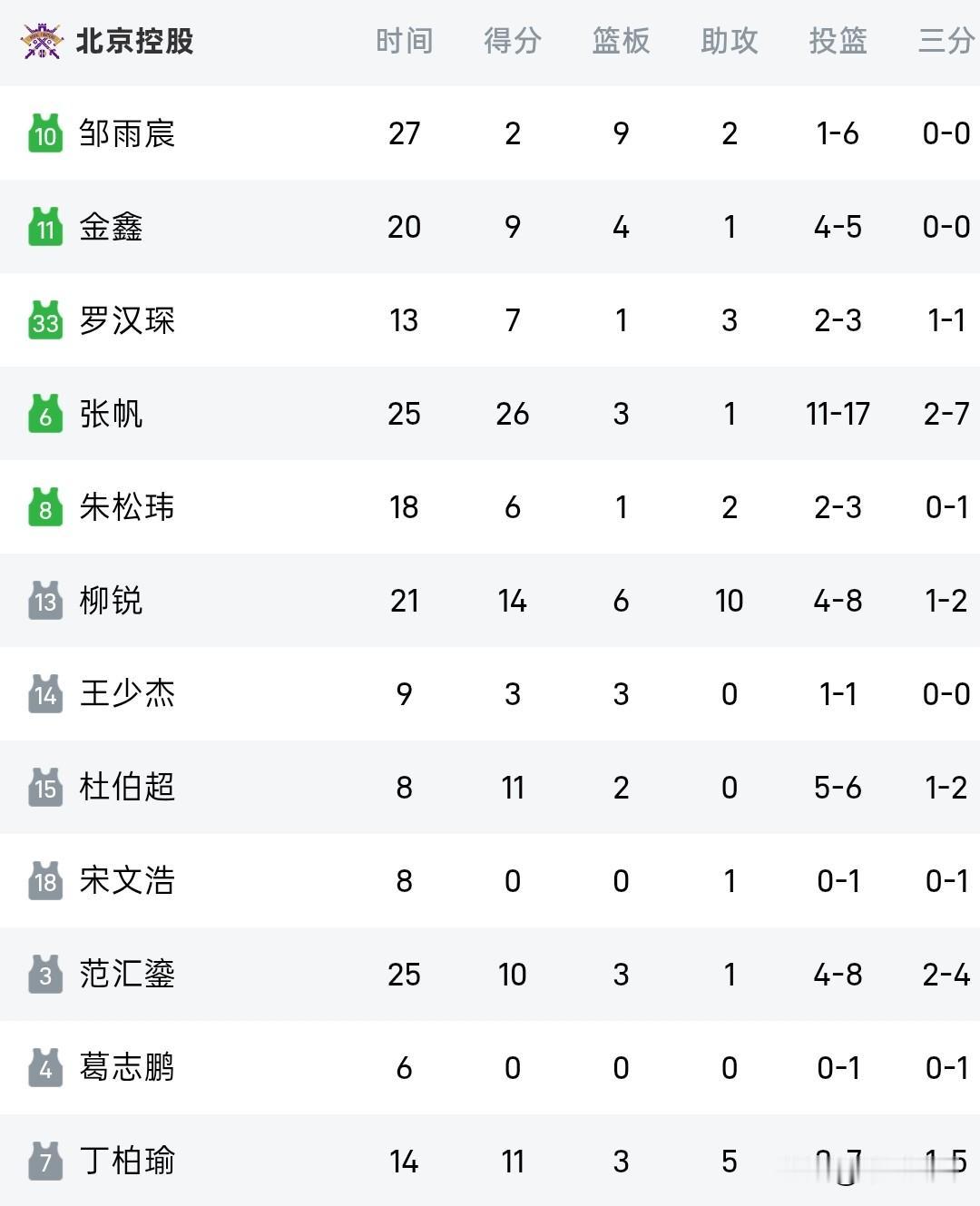Screen dimensions: 980x1206
Task: Open the 北京控股 team logo
Action: [x=42, y=41]
